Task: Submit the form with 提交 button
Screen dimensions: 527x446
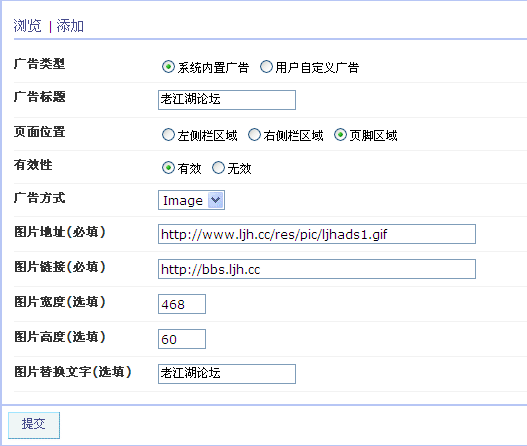Action: coord(34,425)
